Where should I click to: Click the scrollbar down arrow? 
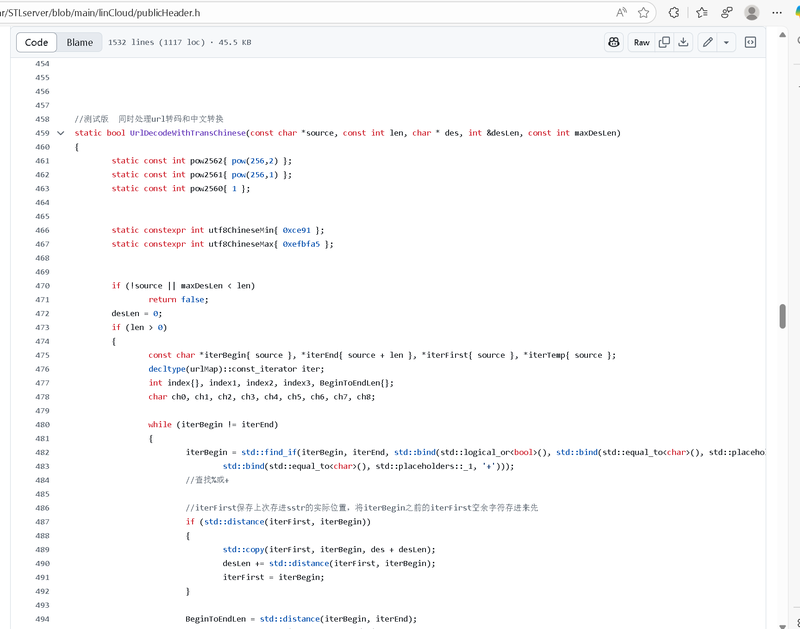(782, 625)
